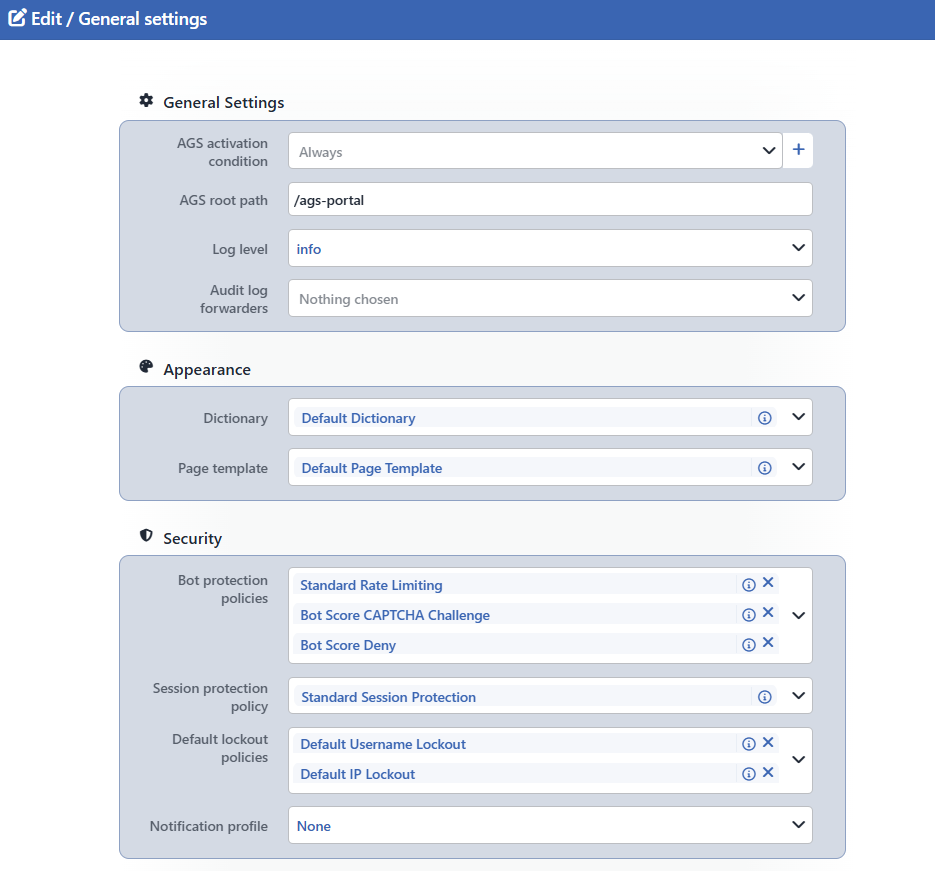Open the Standard Rate Limiting link
This screenshot has height=871, width=935.
371,585
